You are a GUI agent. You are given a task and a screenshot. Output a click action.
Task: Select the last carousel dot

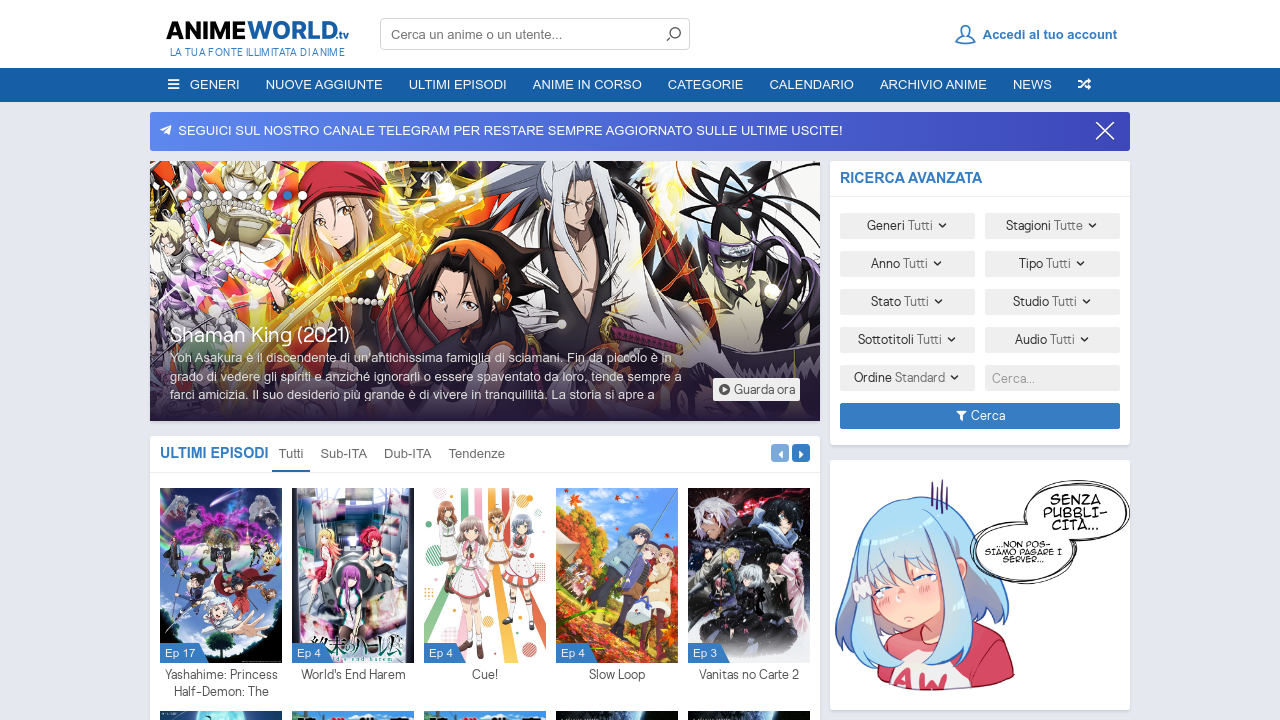coord(303,196)
